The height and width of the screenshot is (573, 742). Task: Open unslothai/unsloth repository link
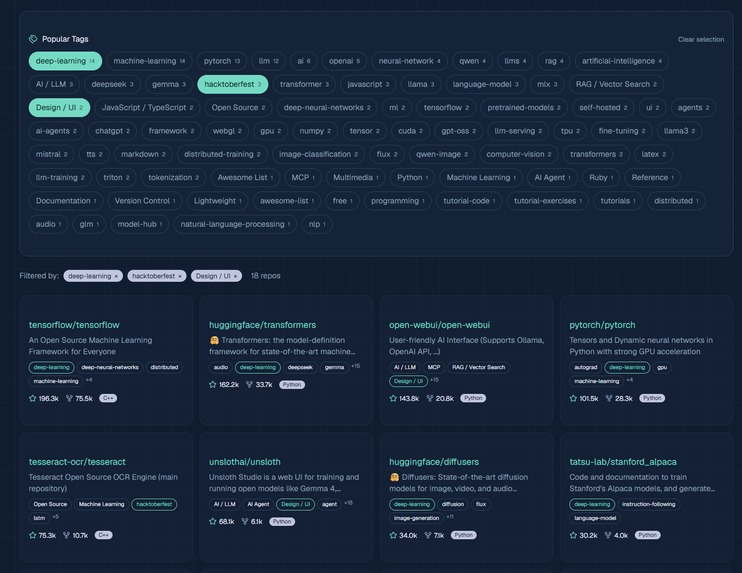245,462
